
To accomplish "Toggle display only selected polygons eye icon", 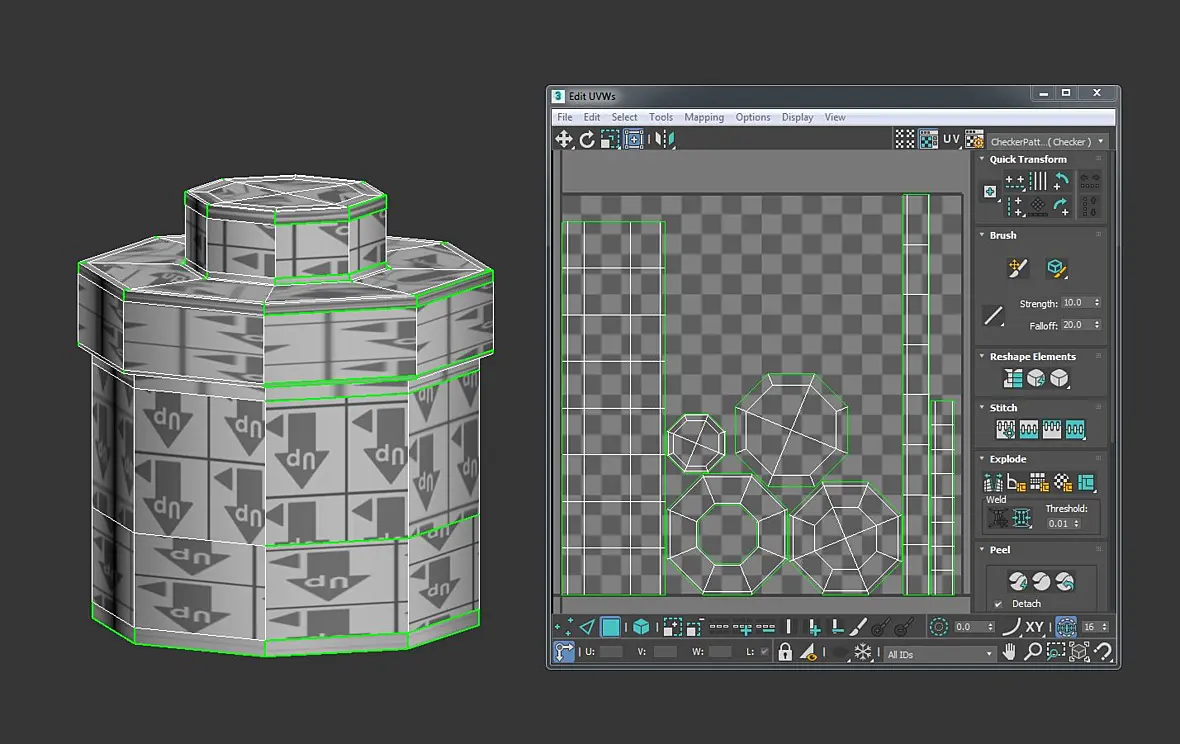I will (x=809, y=651).
